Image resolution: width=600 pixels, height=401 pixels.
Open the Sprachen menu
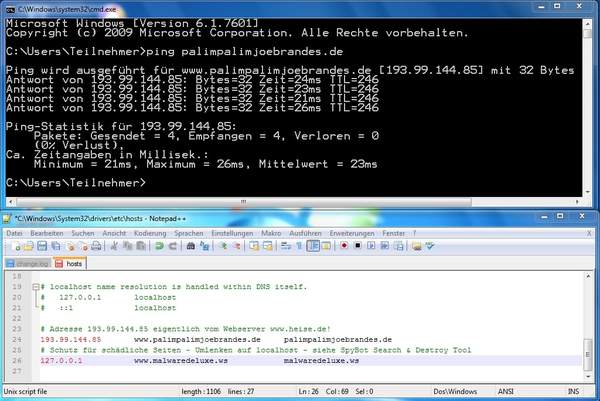click(188, 232)
